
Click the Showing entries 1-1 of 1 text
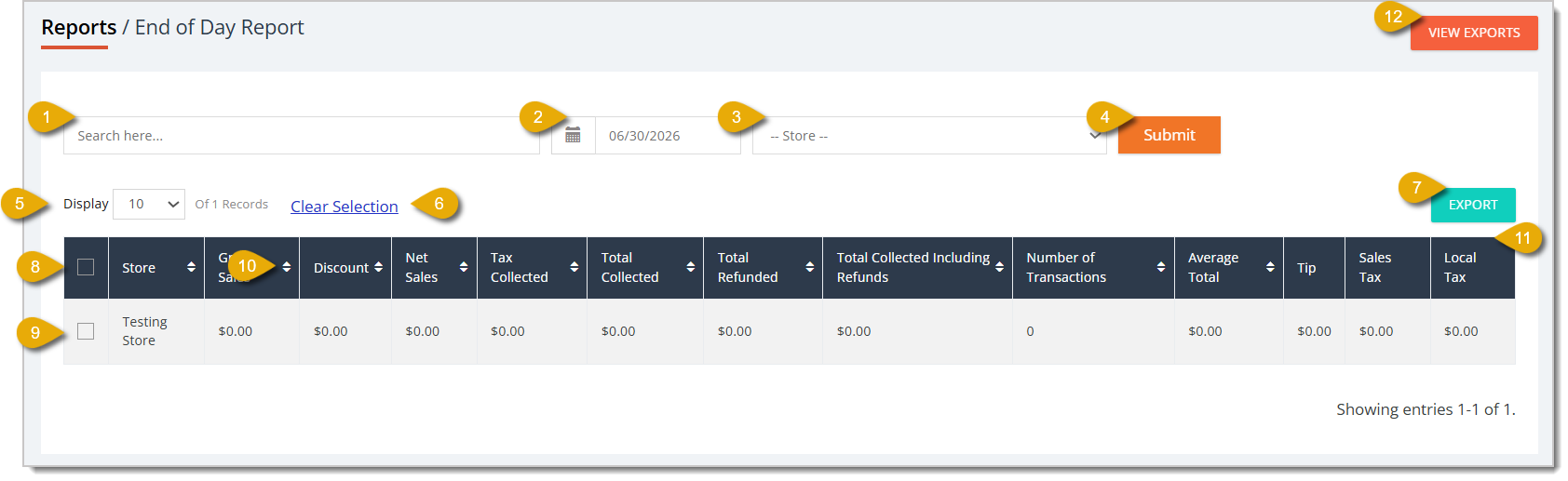[x=1426, y=409]
